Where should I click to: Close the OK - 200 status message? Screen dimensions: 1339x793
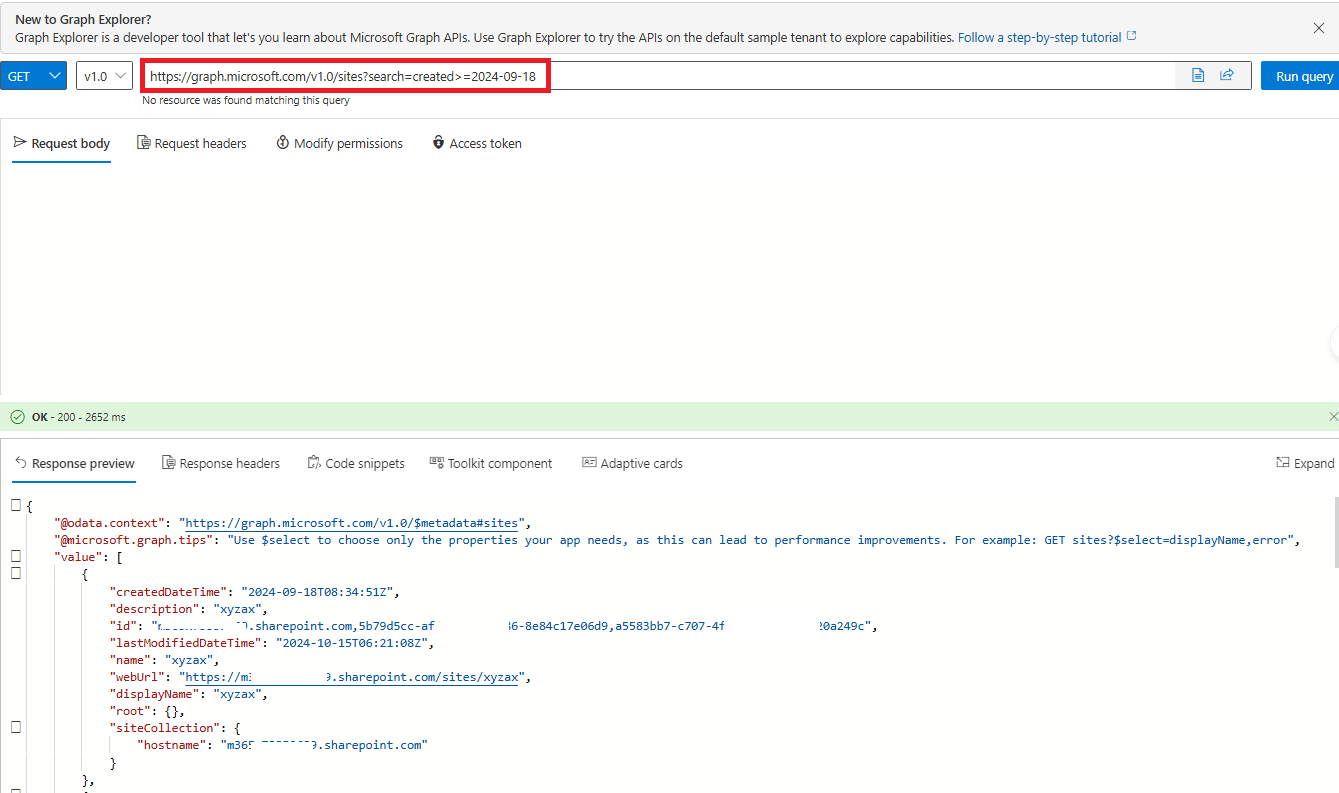click(x=1332, y=416)
